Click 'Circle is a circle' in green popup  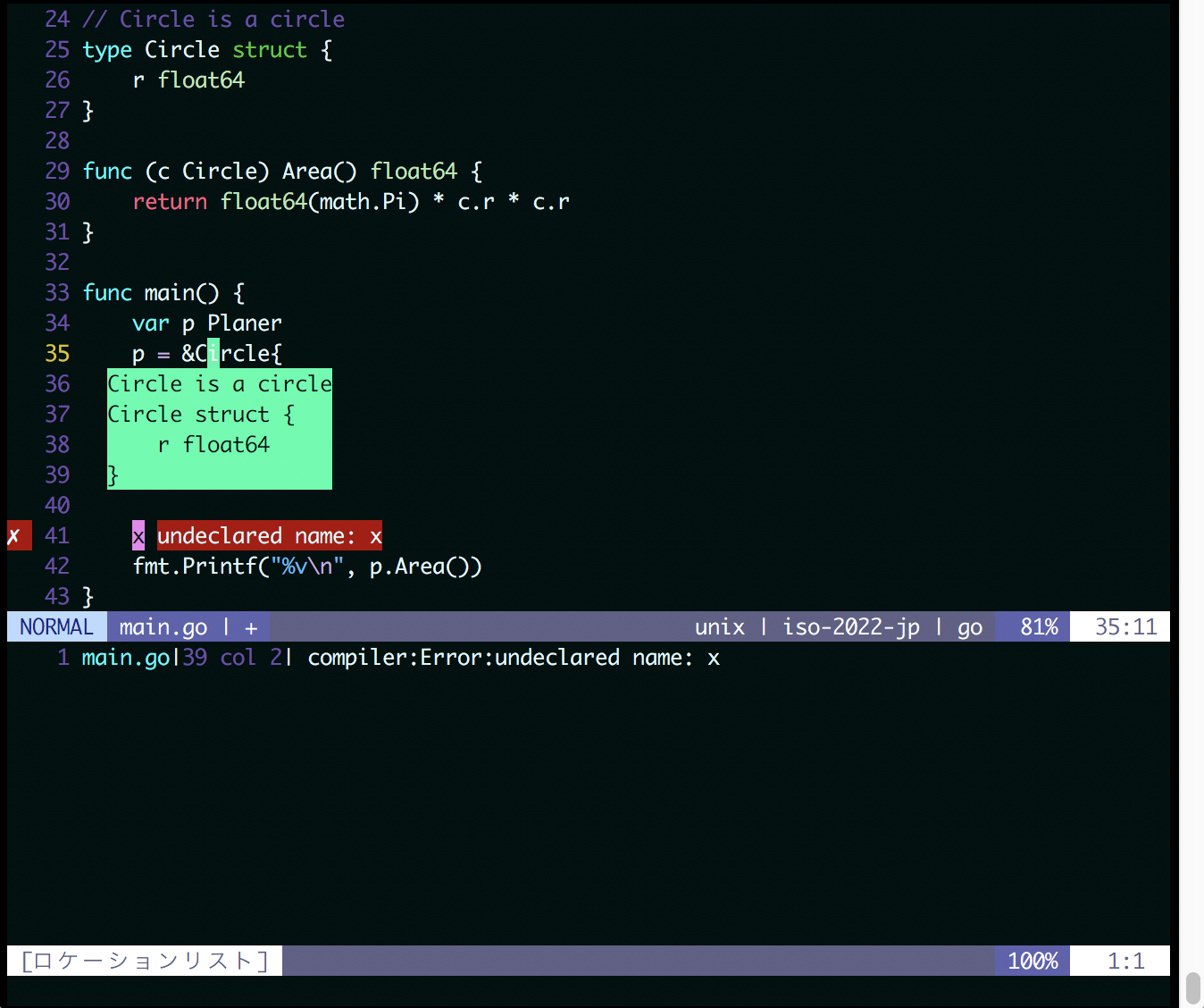click(x=220, y=383)
